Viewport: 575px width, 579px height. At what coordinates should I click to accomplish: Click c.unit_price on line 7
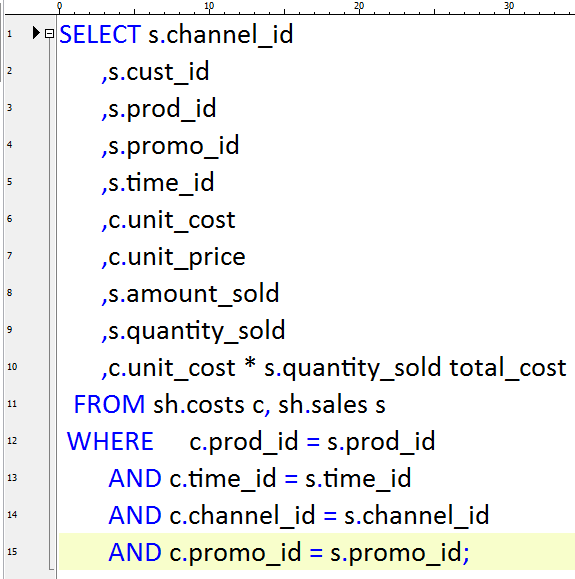click(177, 257)
